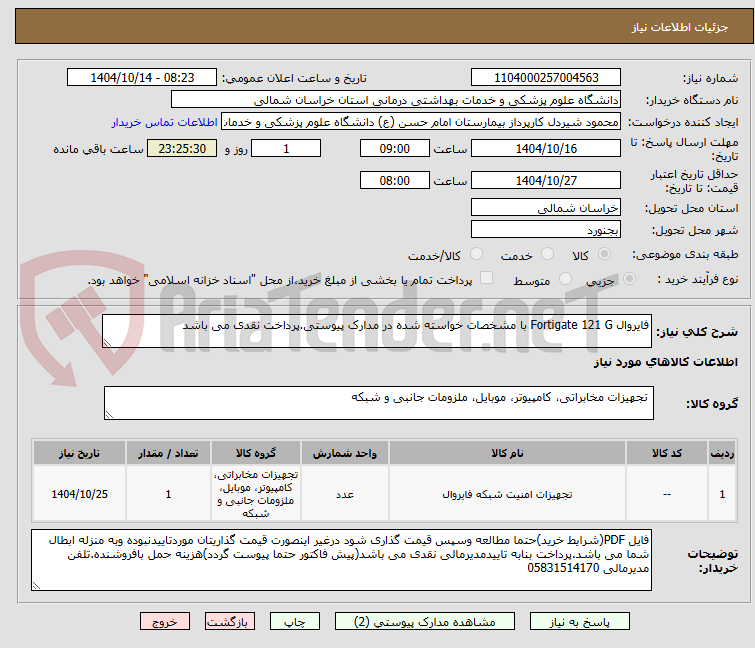This screenshot has width=755, height=648.
Task: Click the پاسخ به نیاز button
Action: pos(580,622)
